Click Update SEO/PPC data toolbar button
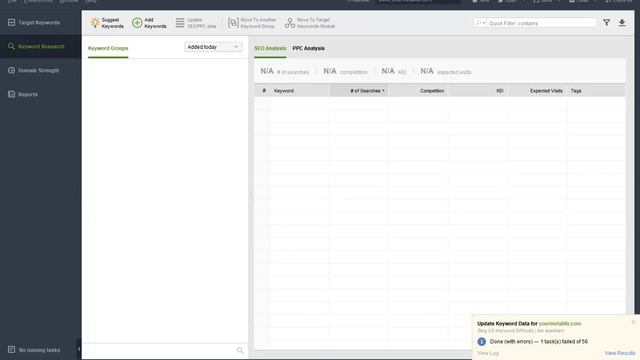640x360 pixels. tap(196, 23)
